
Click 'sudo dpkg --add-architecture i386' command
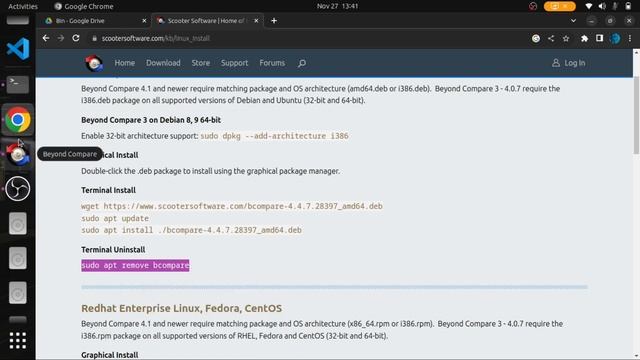point(274,136)
